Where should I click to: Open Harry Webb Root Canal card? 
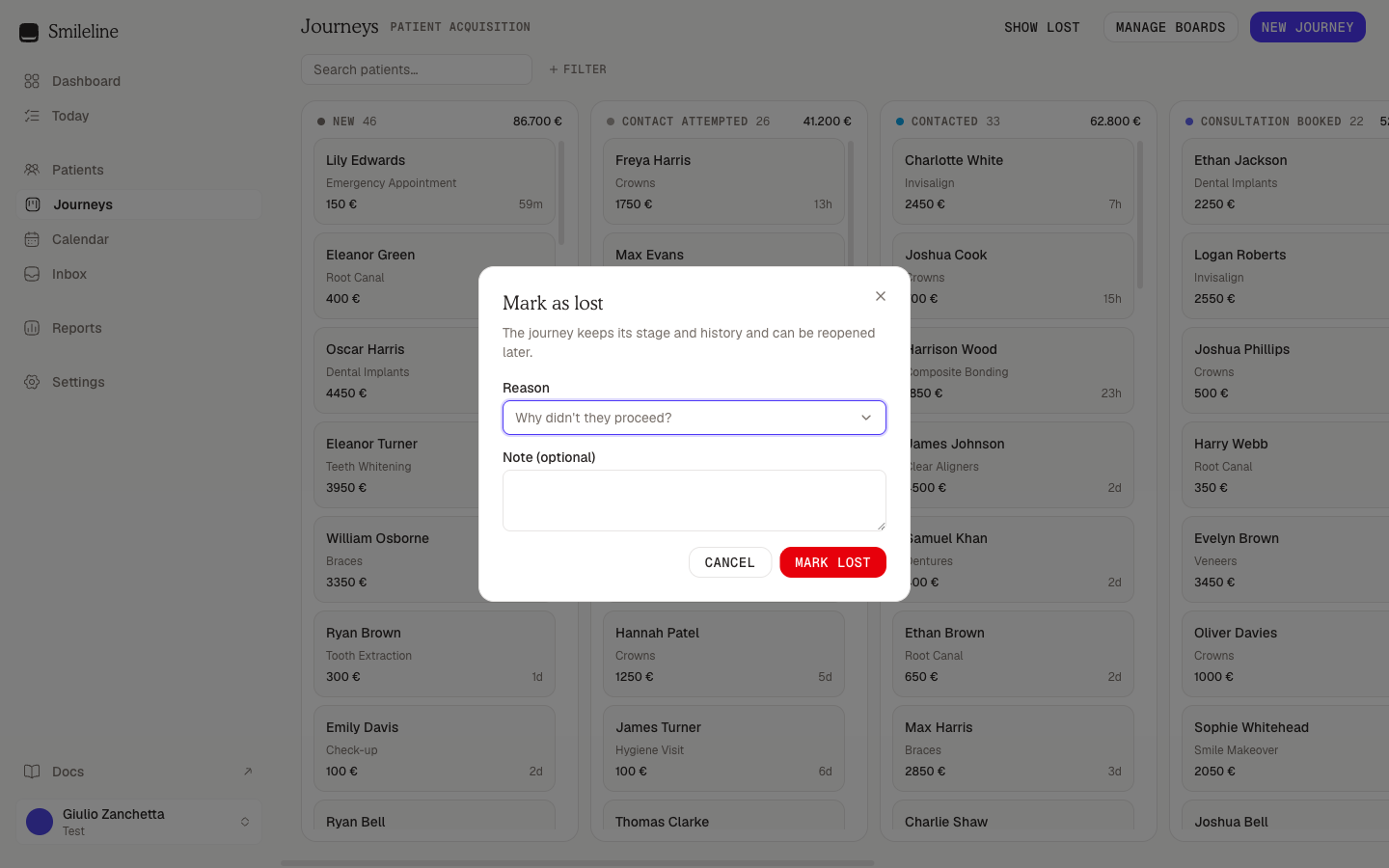(x=1286, y=465)
